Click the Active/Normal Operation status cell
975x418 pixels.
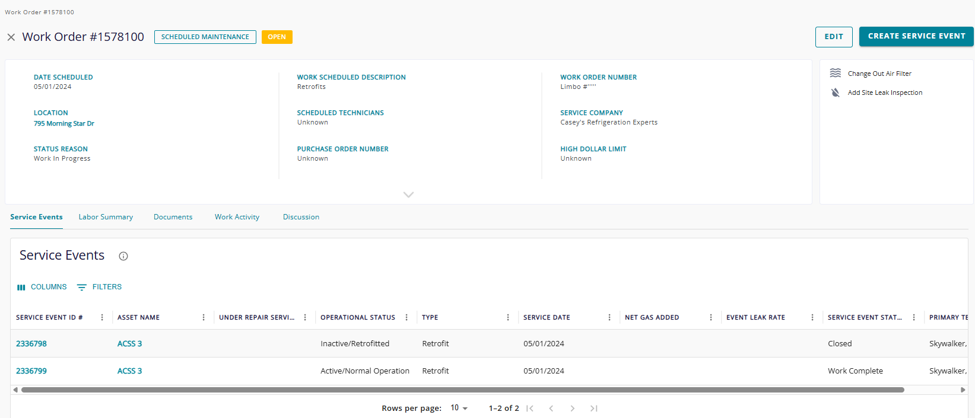365,371
